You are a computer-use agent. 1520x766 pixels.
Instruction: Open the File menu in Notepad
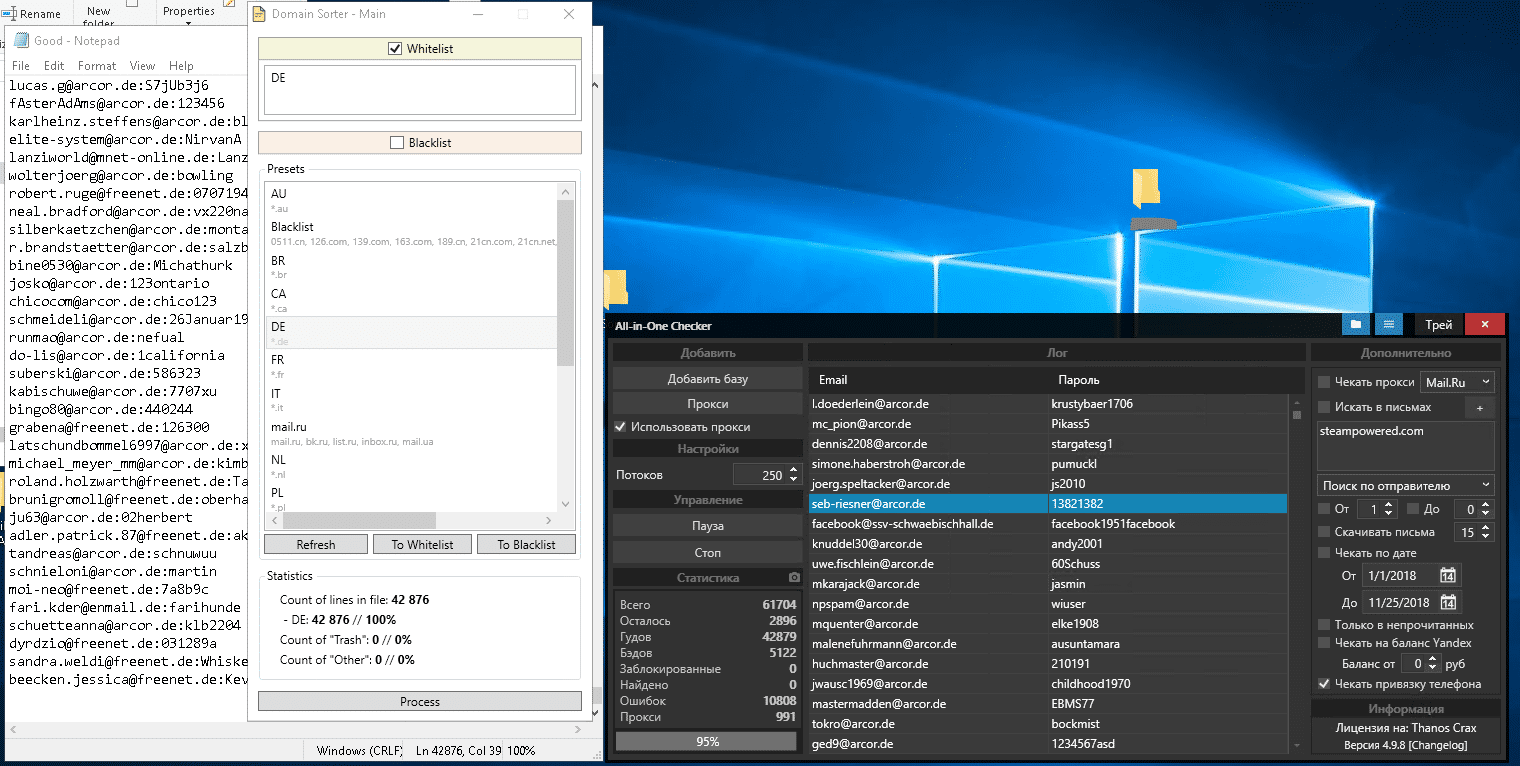(20, 66)
